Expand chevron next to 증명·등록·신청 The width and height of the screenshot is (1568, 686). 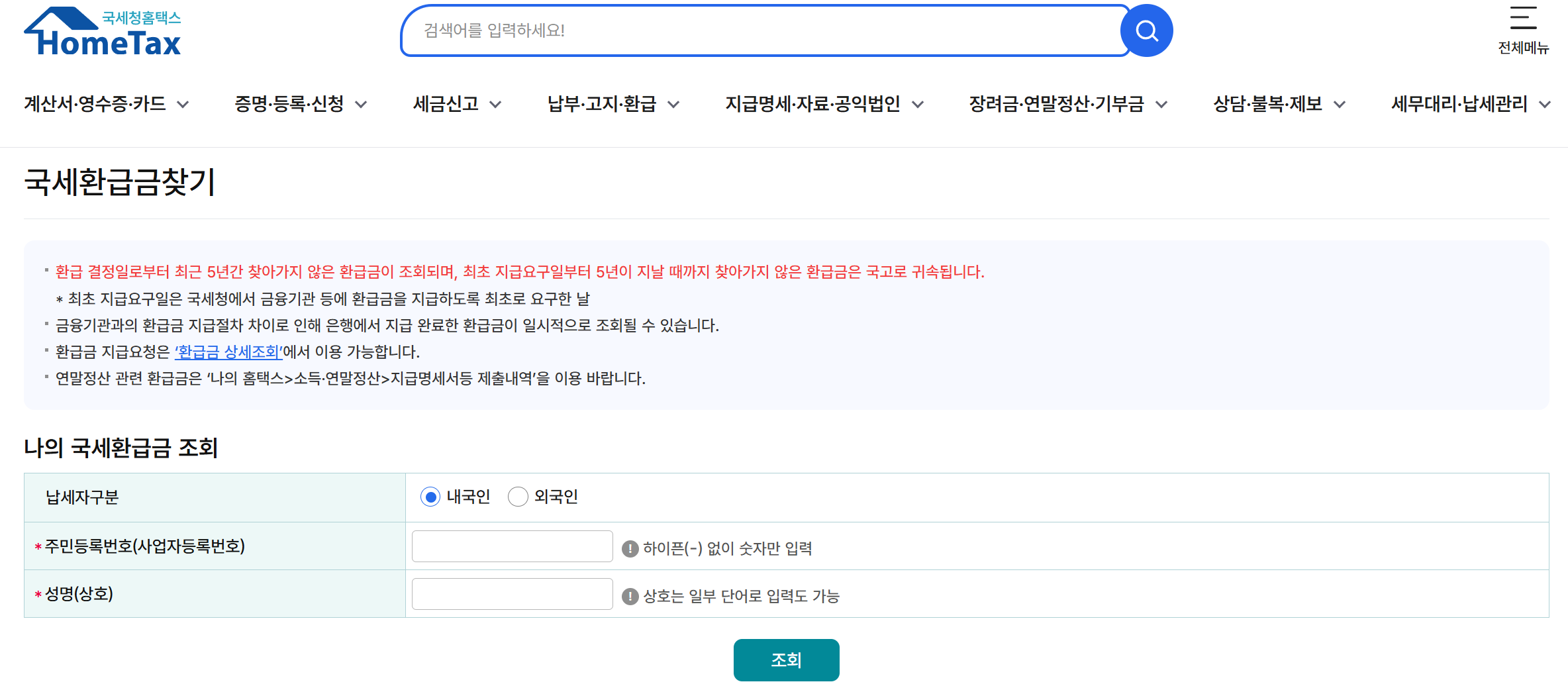pyautogui.click(x=361, y=104)
